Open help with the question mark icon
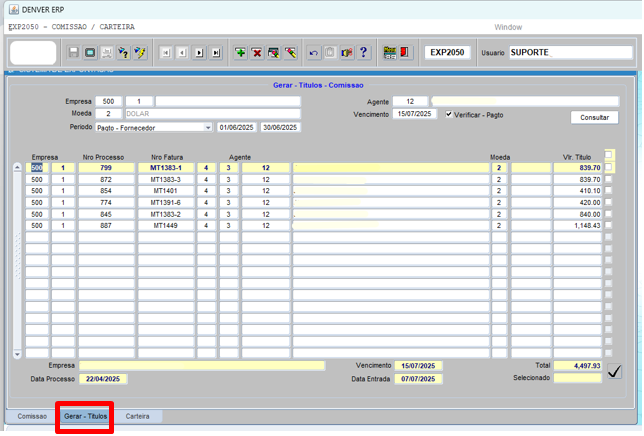Screen dimensions: 644x436 pos(363,53)
